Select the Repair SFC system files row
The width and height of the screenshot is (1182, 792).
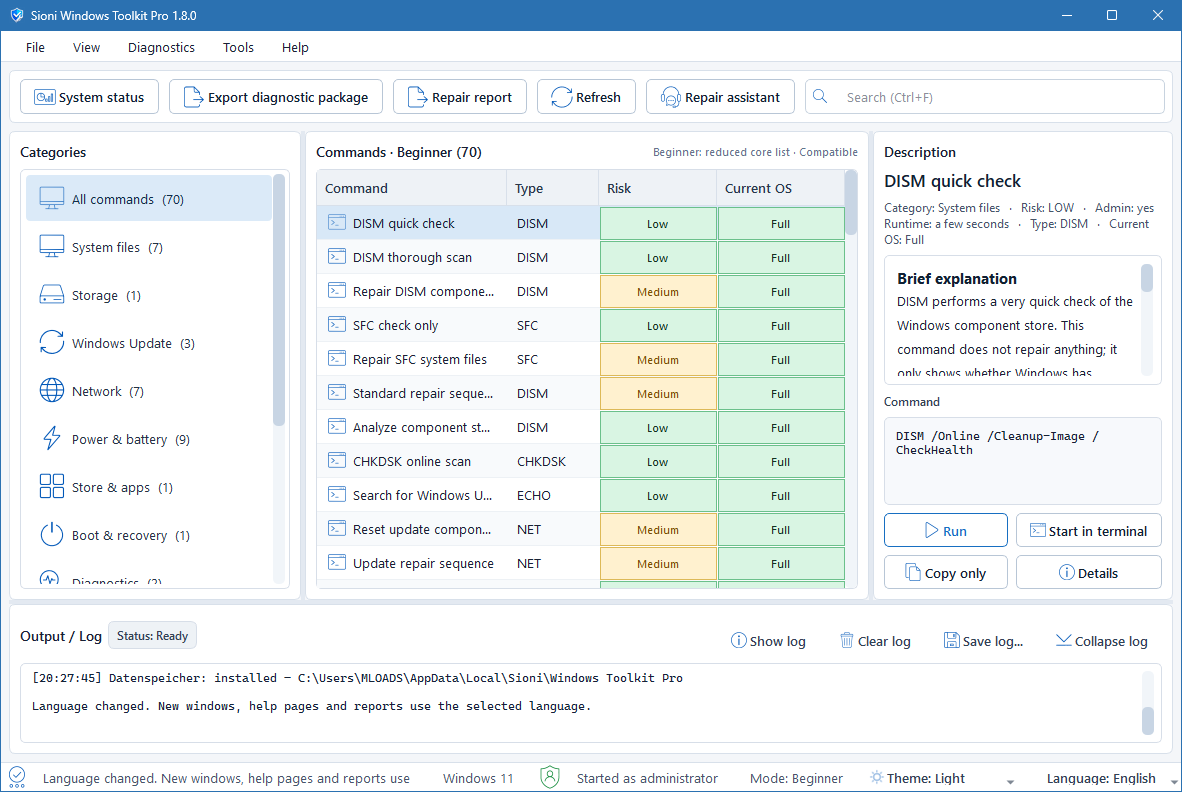coord(580,359)
